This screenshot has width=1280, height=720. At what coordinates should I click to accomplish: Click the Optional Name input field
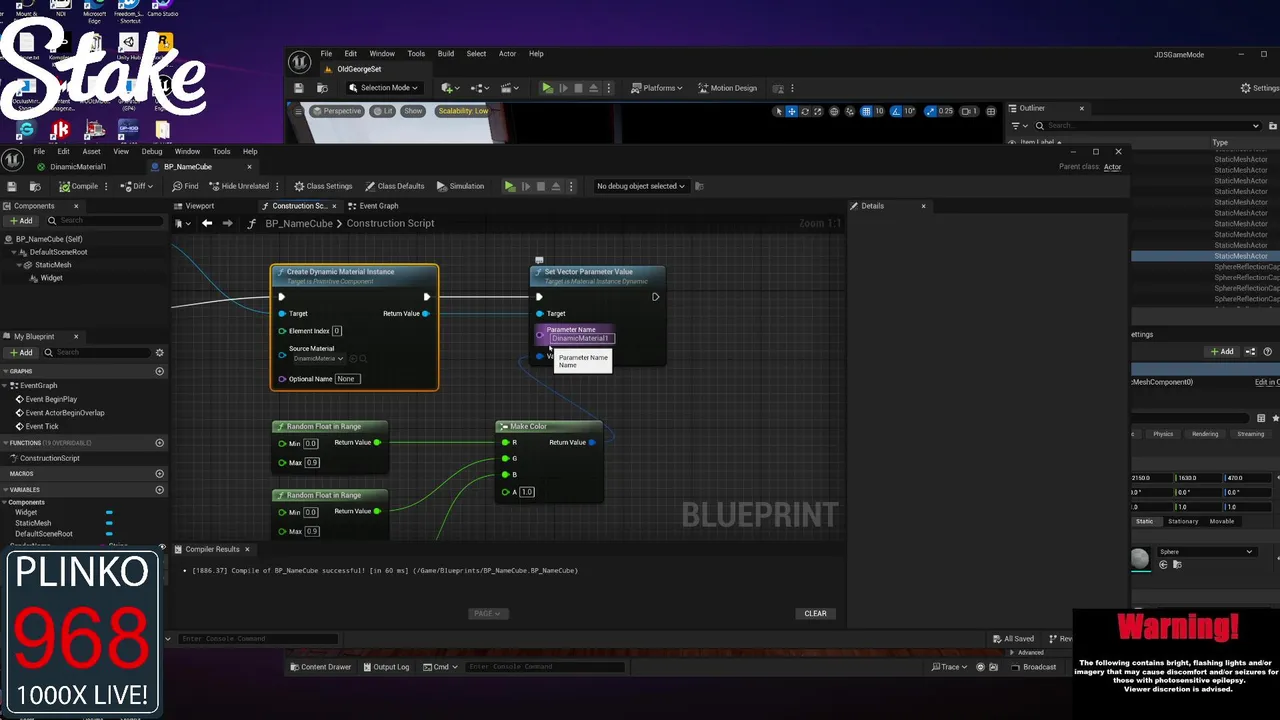click(x=347, y=379)
